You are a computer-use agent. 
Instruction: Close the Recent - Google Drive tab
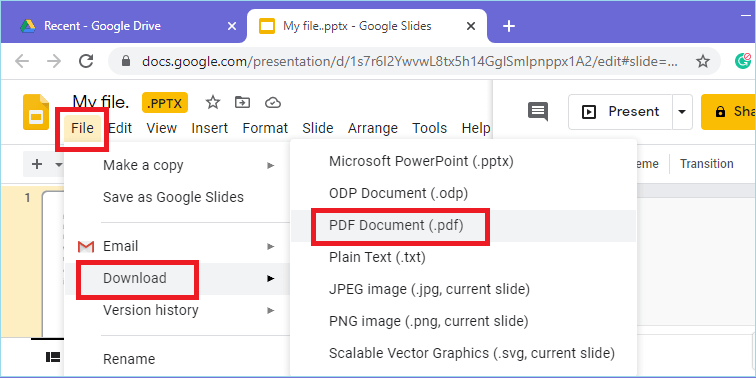(232, 26)
